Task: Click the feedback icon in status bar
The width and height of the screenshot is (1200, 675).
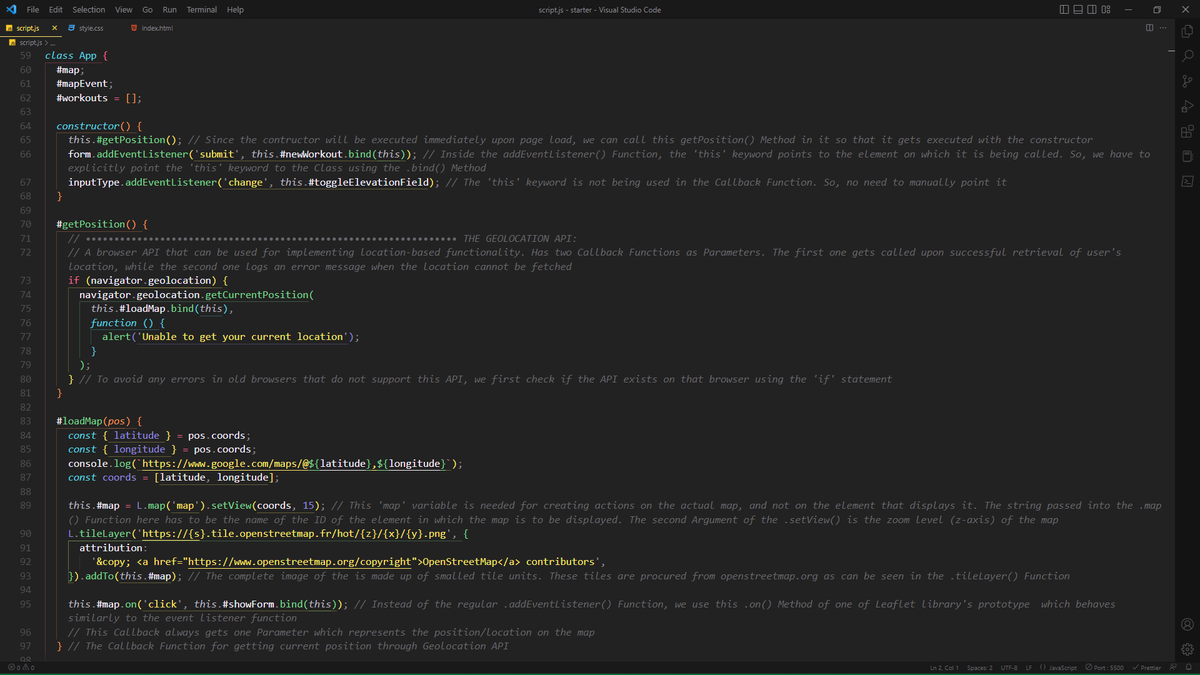Action: point(1174,667)
